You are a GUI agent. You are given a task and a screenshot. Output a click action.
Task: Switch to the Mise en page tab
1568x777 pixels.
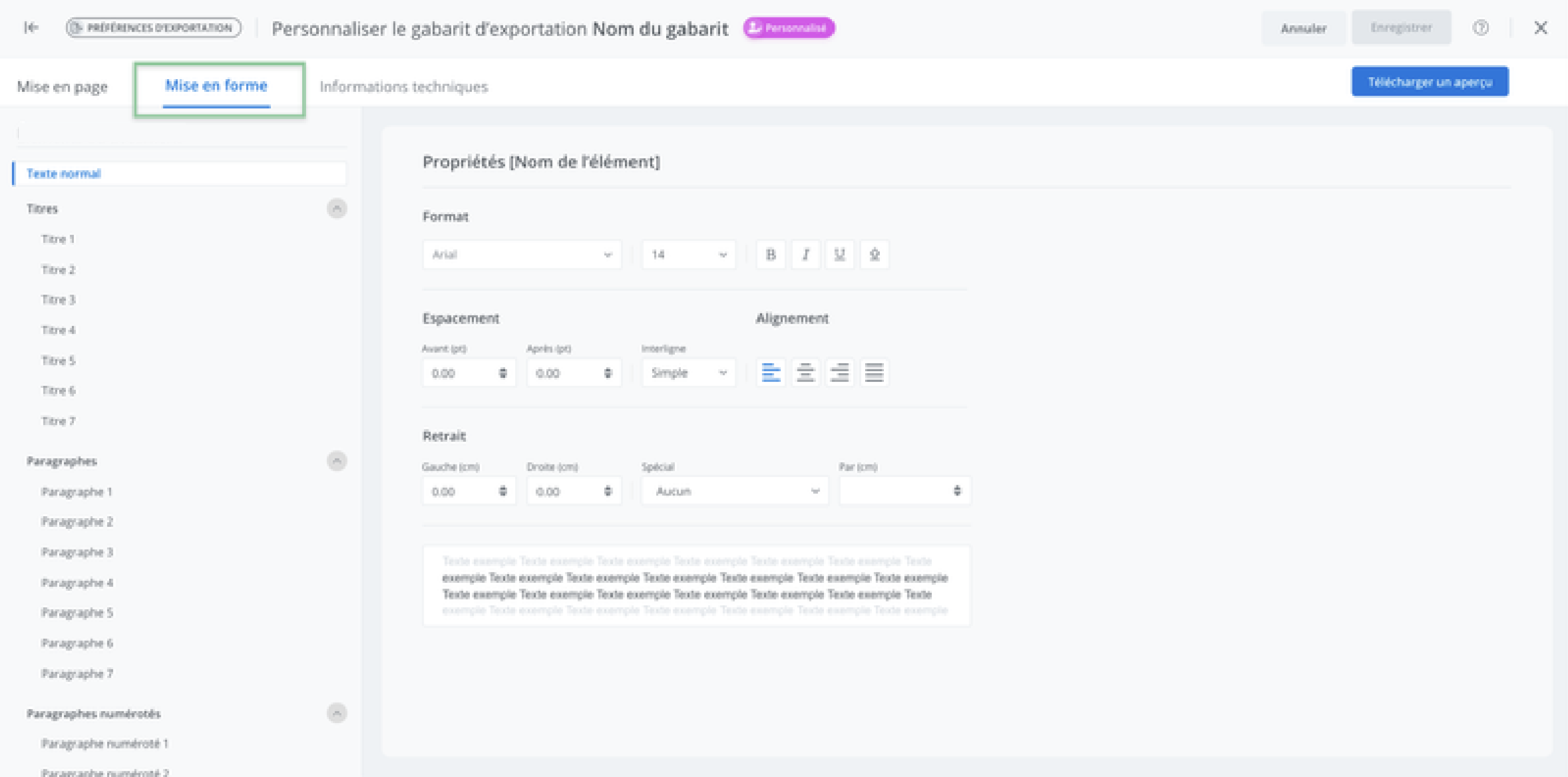pos(63,86)
